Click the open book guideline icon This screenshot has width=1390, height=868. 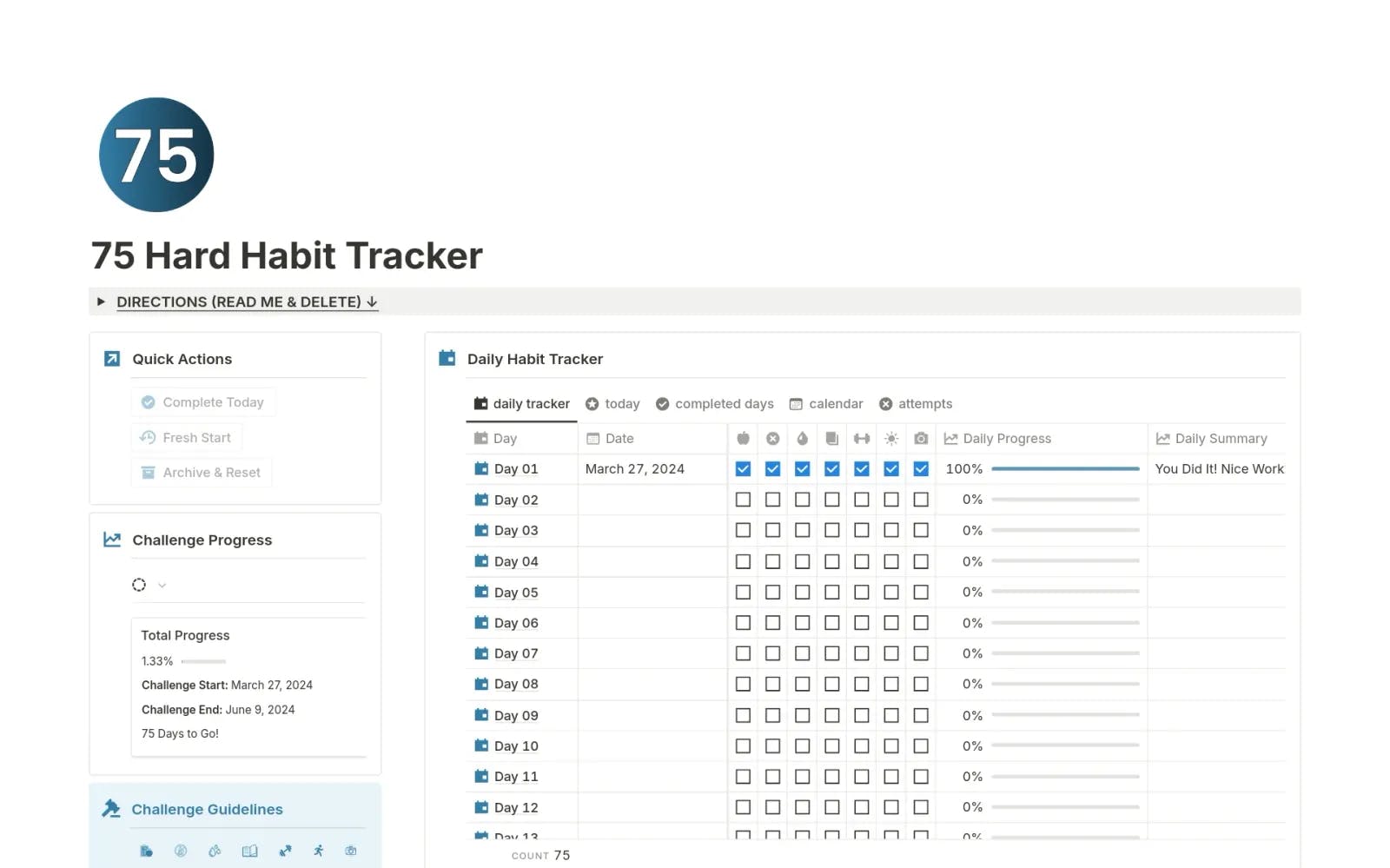[x=249, y=851]
